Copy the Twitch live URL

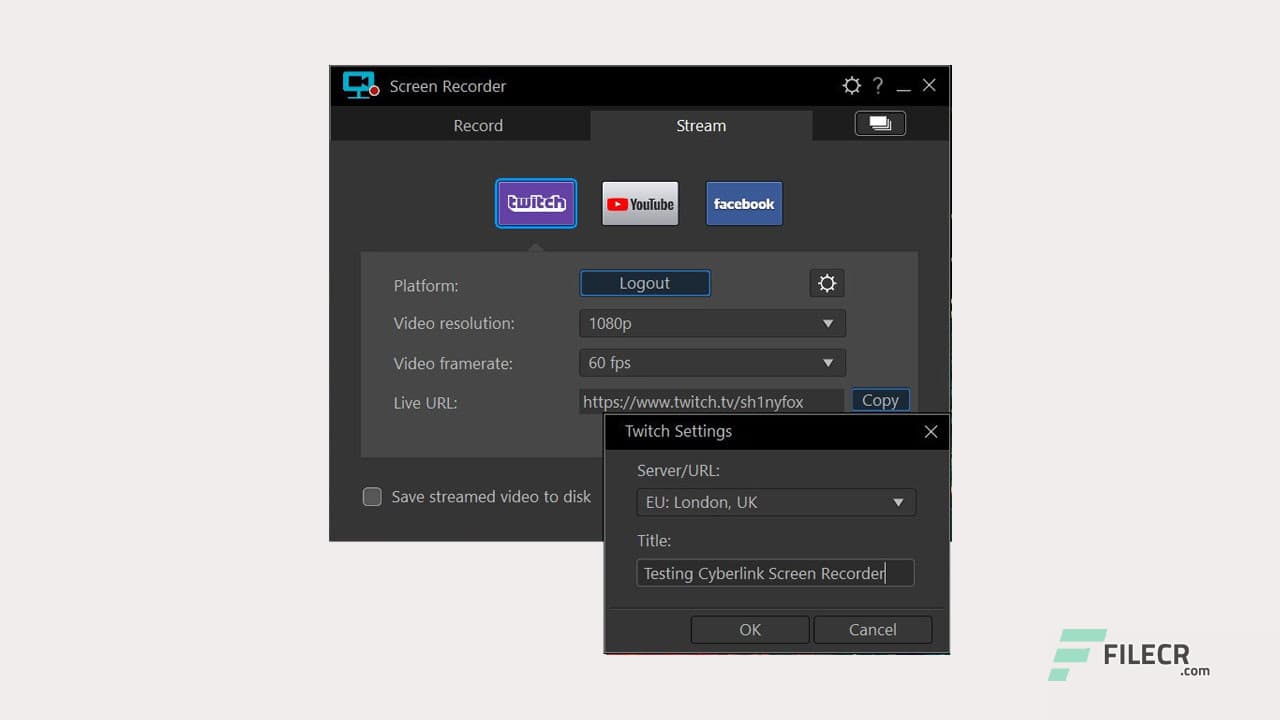[x=879, y=400]
